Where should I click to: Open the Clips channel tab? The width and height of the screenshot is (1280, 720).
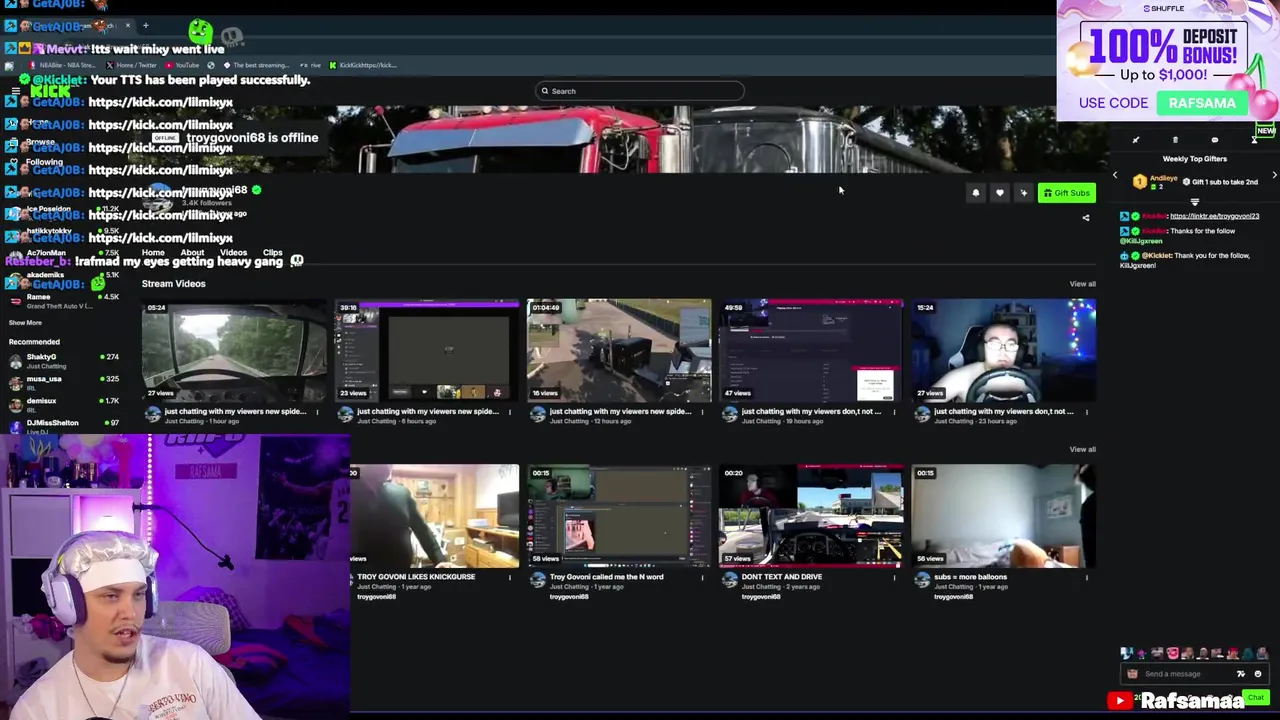point(272,253)
